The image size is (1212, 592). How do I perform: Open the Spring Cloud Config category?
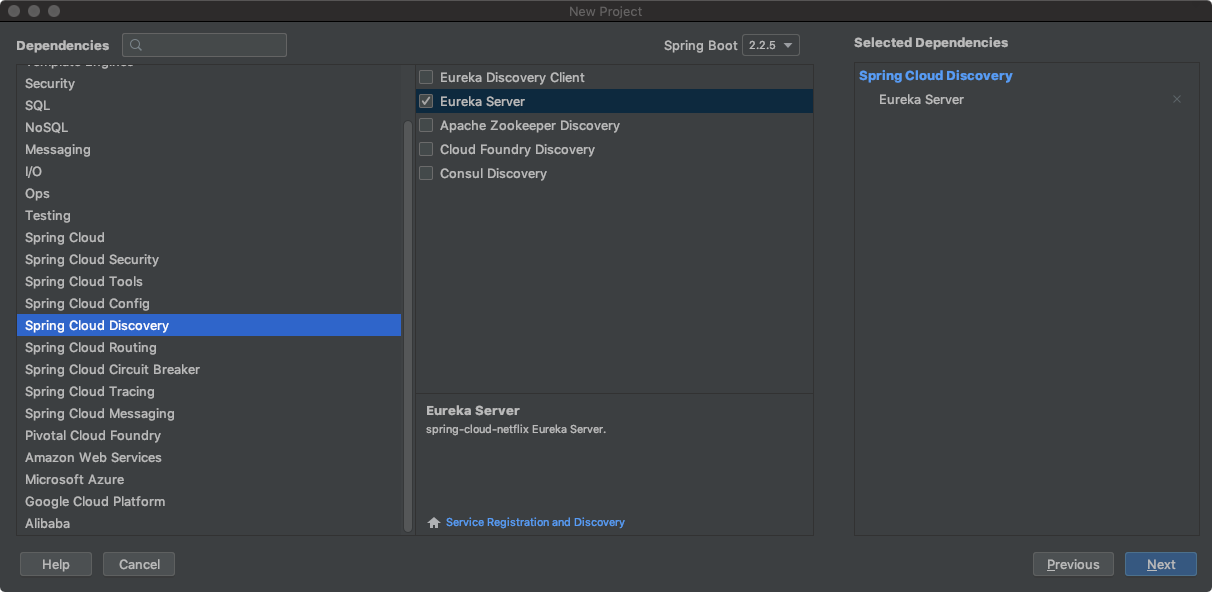(87, 303)
